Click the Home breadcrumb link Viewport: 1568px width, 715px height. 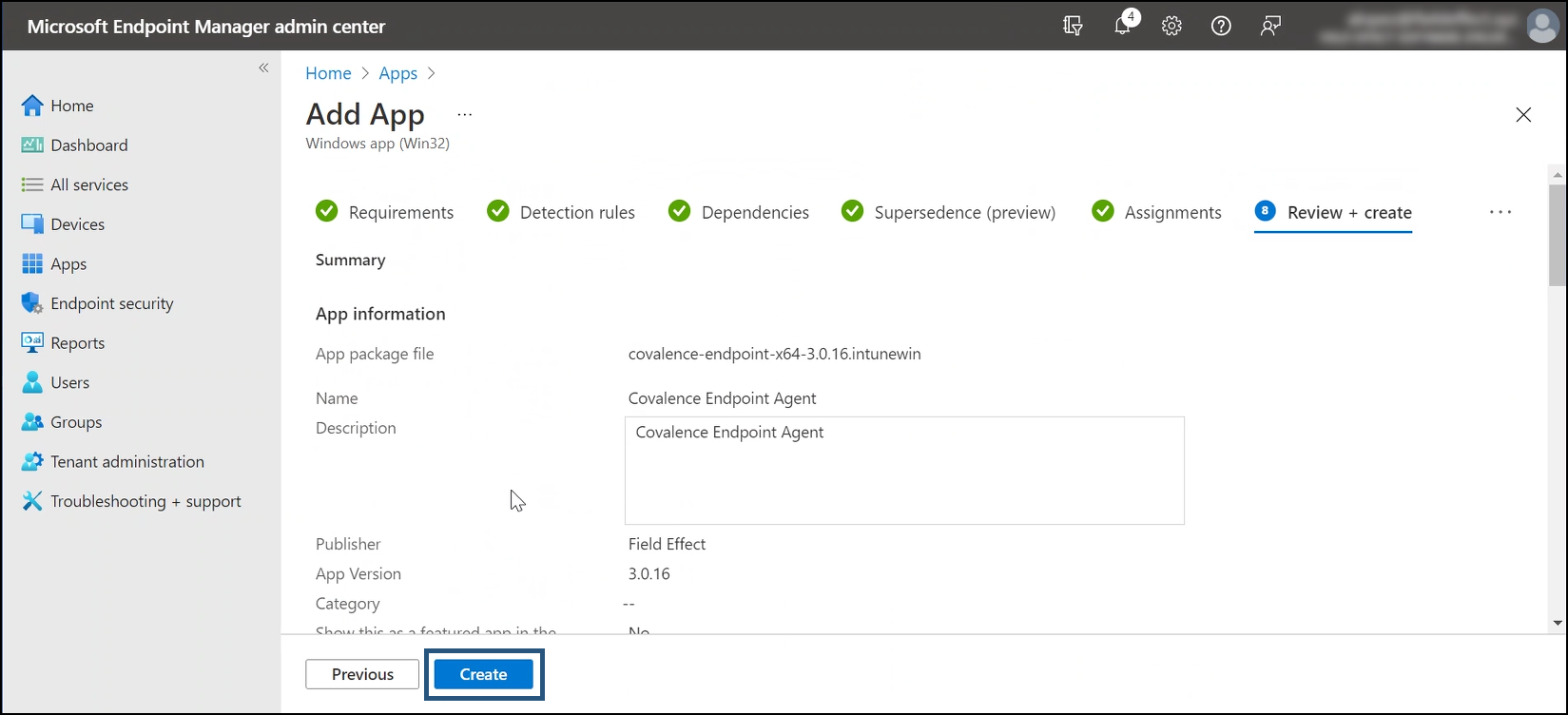pyautogui.click(x=328, y=73)
